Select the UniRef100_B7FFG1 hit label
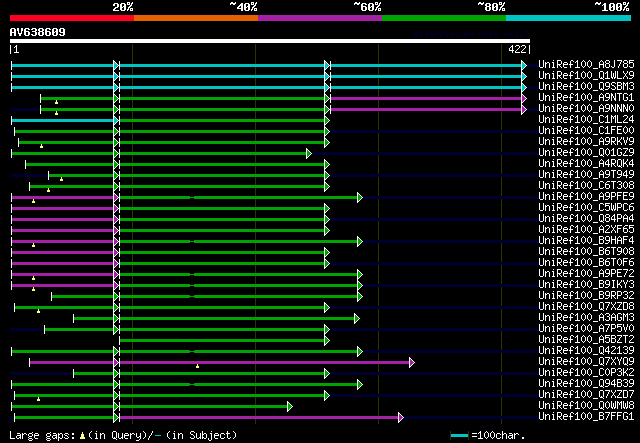This screenshot has height=443, width=640. (586, 417)
